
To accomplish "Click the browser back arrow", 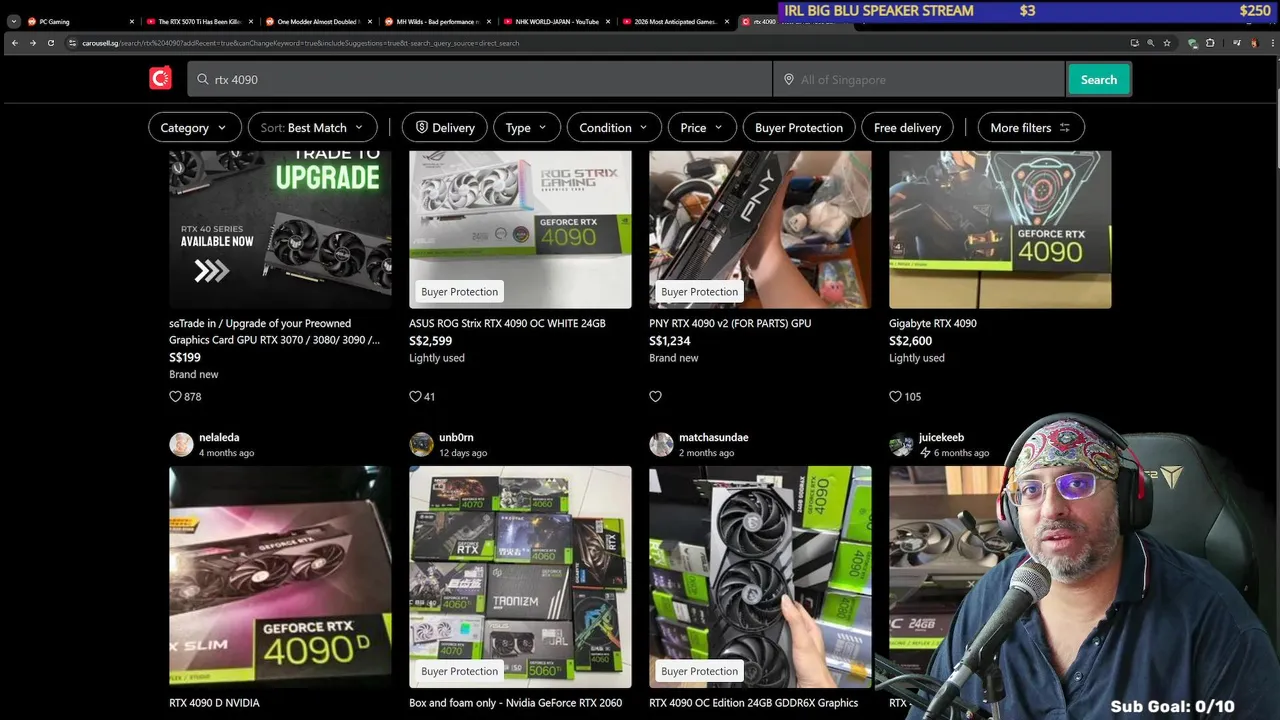I will click(x=15, y=43).
